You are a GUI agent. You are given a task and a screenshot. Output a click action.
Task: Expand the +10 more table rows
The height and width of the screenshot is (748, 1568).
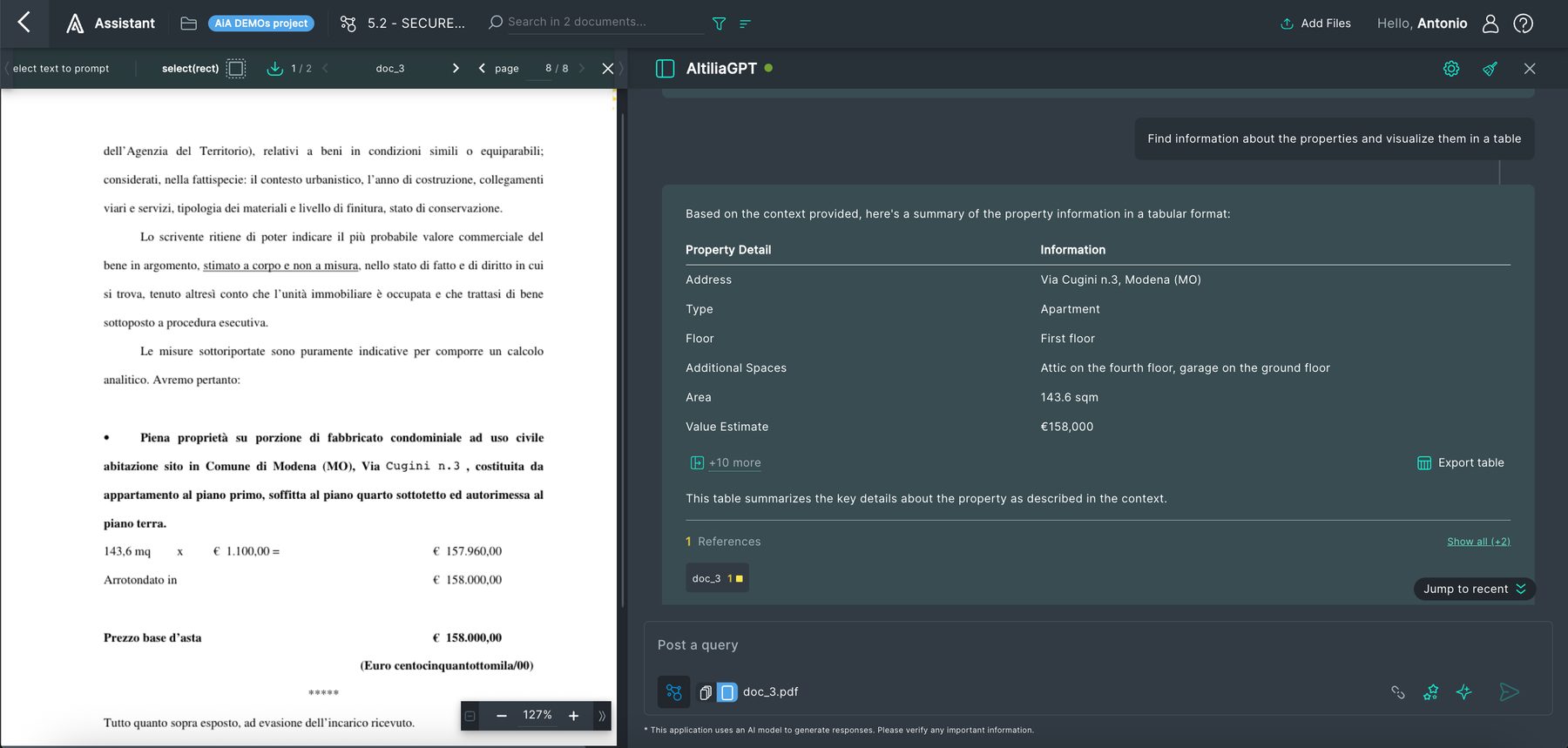point(726,462)
